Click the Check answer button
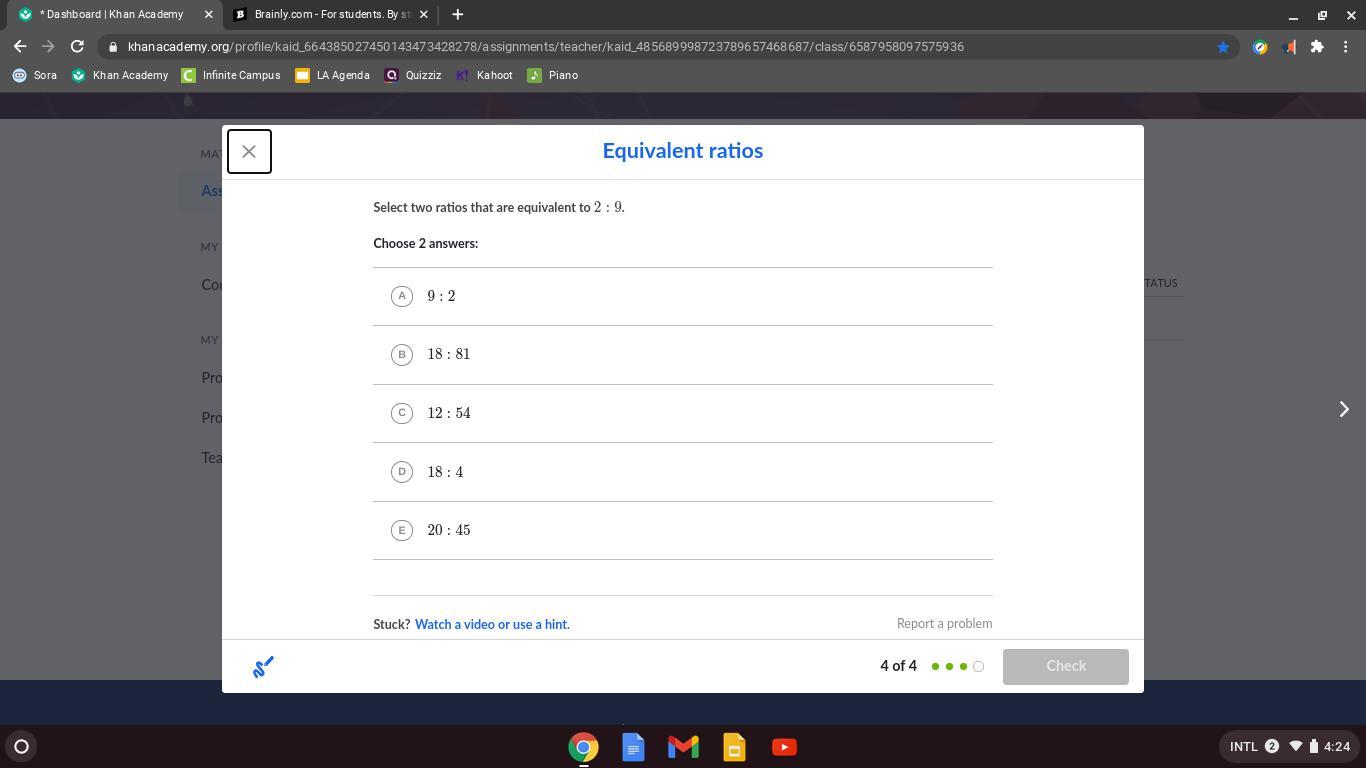 [1065, 667]
